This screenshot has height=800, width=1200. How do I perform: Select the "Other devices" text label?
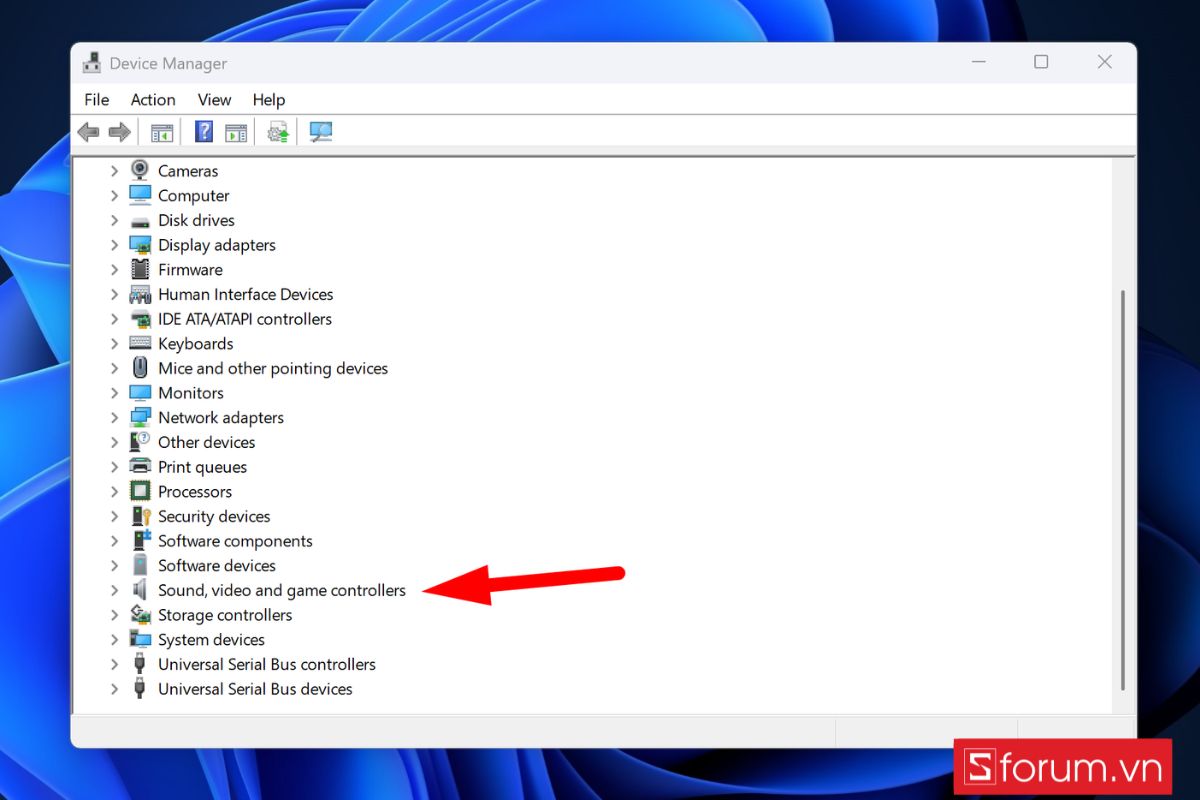tap(206, 442)
